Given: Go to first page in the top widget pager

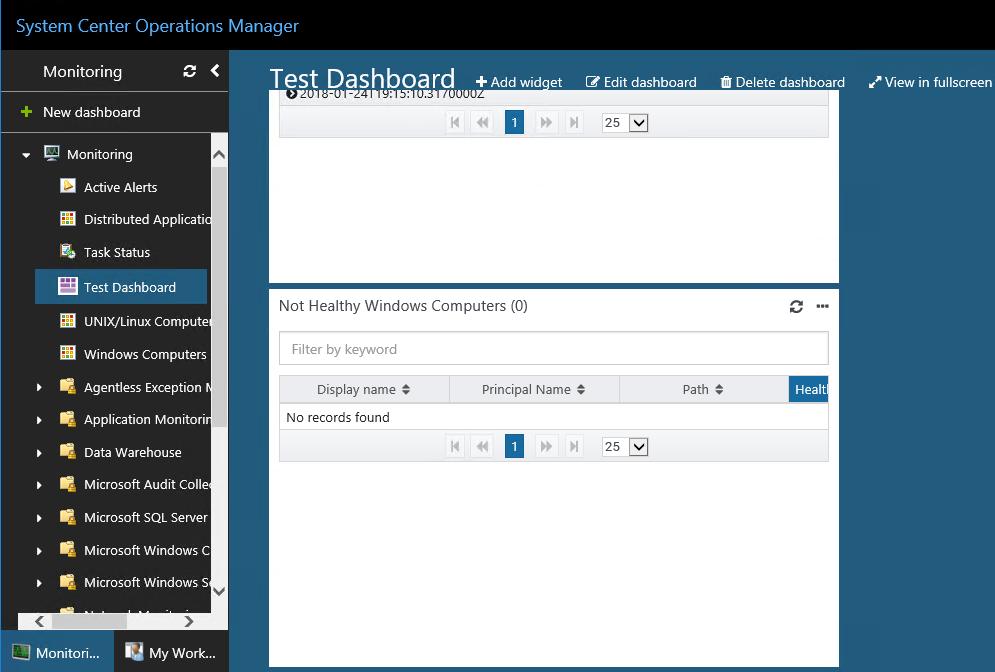Looking at the screenshot, I should 455,122.
